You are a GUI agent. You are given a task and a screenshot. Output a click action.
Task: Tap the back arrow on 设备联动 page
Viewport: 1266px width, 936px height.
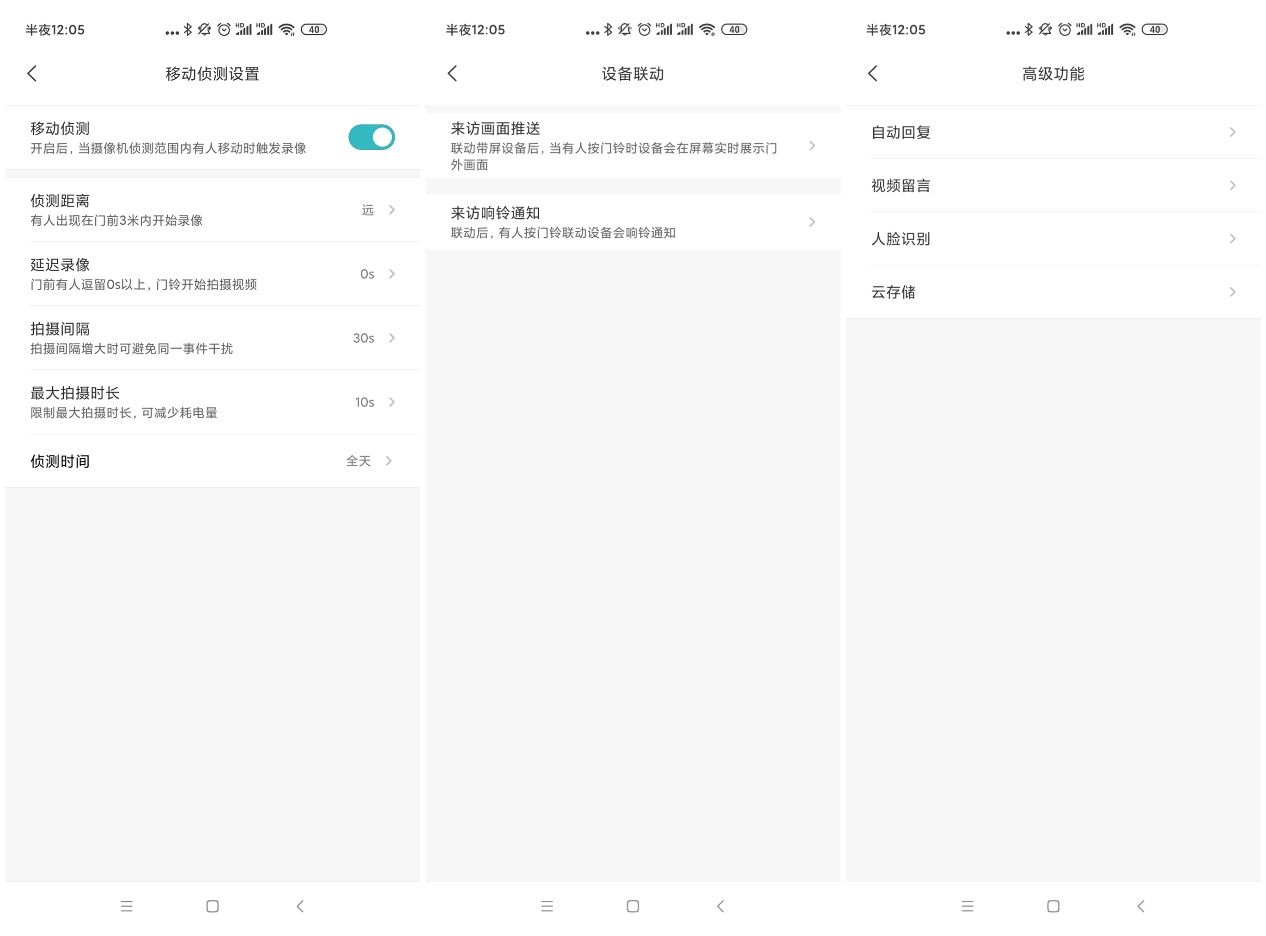451,73
